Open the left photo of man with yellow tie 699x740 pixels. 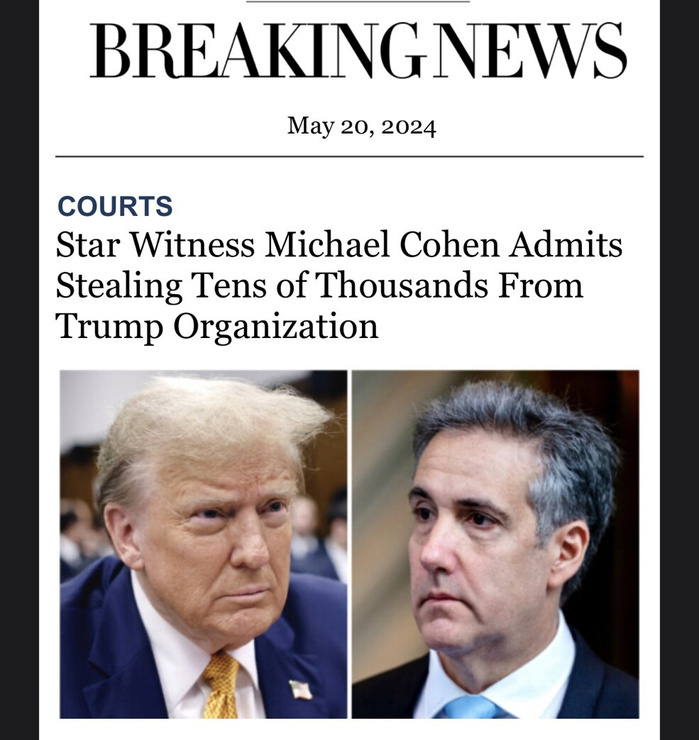pyautogui.click(x=203, y=544)
